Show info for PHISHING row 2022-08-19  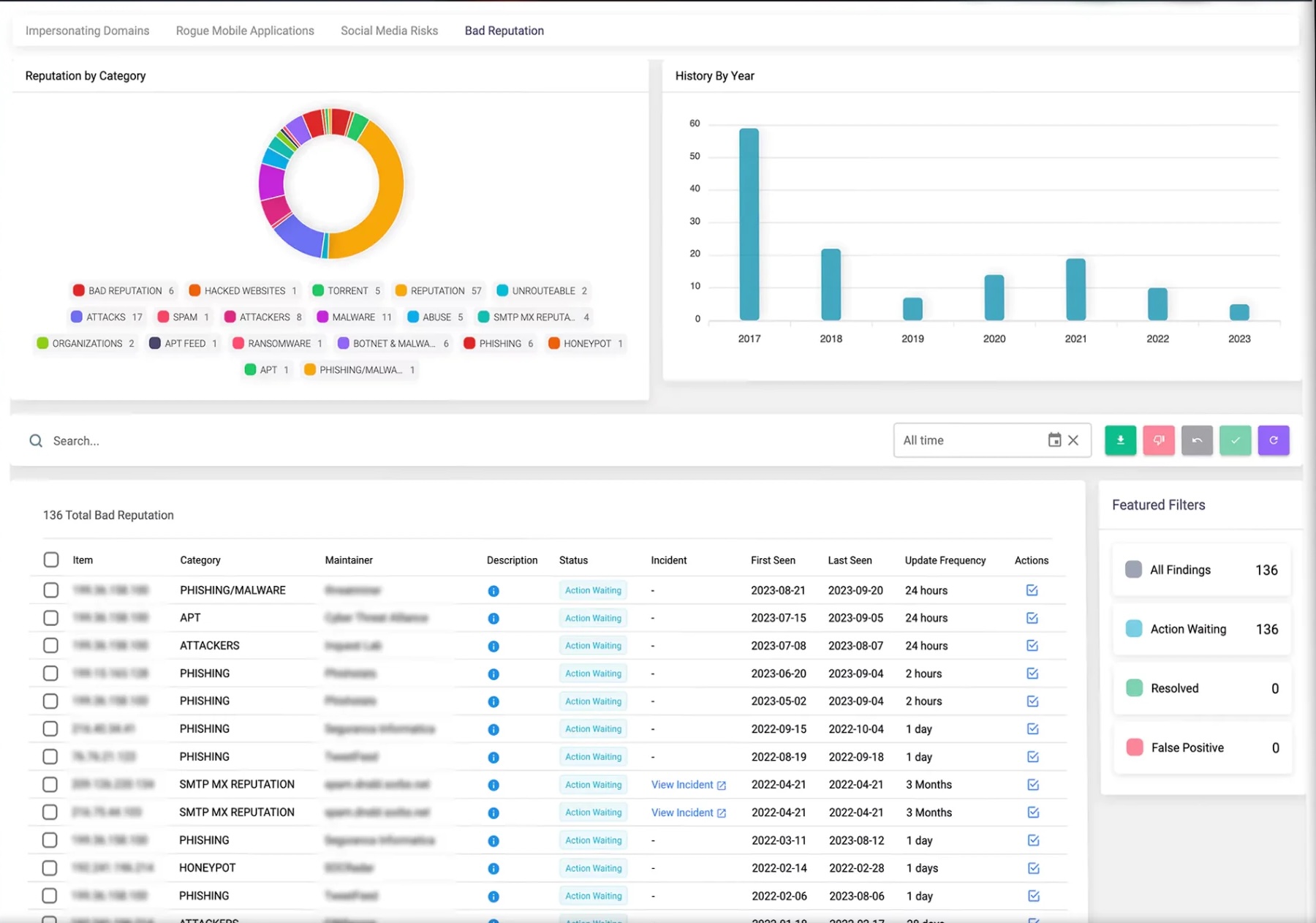[494, 758]
